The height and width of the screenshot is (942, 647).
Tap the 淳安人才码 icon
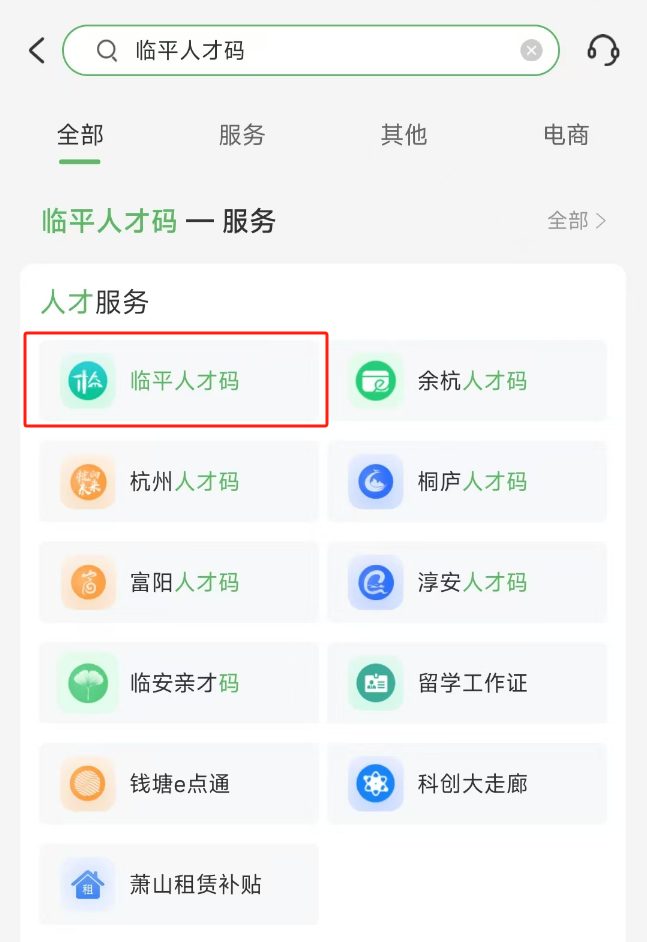point(376,583)
